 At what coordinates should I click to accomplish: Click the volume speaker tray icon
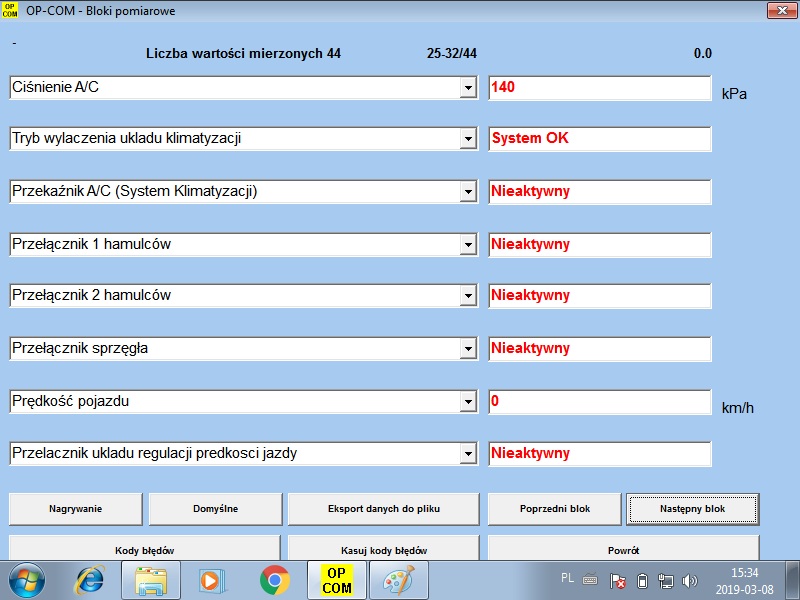(x=690, y=580)
